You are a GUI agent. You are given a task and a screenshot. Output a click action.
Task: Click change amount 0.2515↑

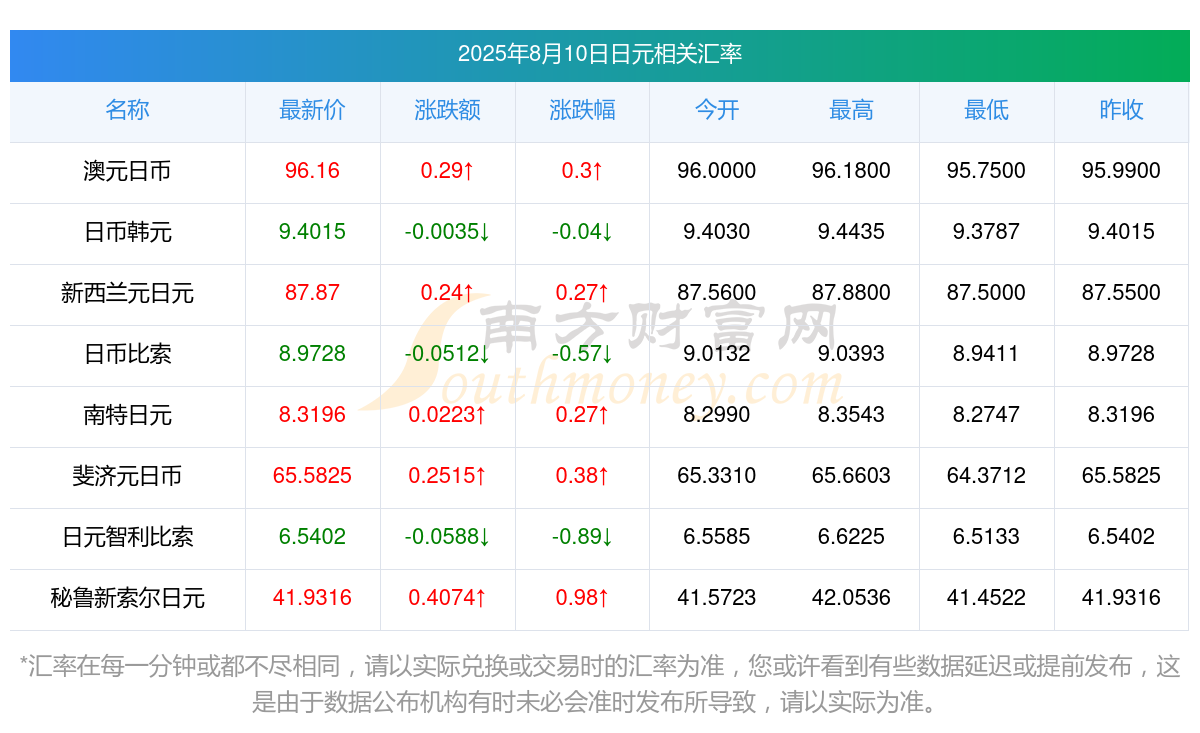click(447, 476)
